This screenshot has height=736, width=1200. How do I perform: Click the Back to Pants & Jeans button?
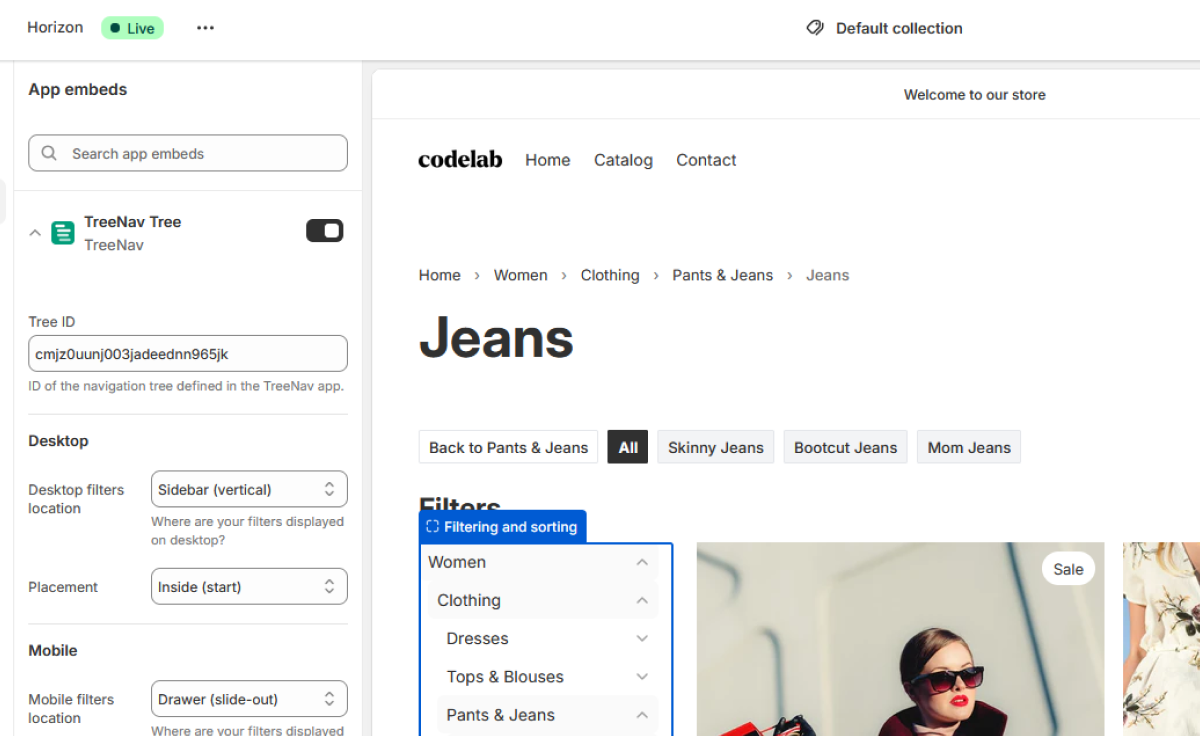[508, 447]
